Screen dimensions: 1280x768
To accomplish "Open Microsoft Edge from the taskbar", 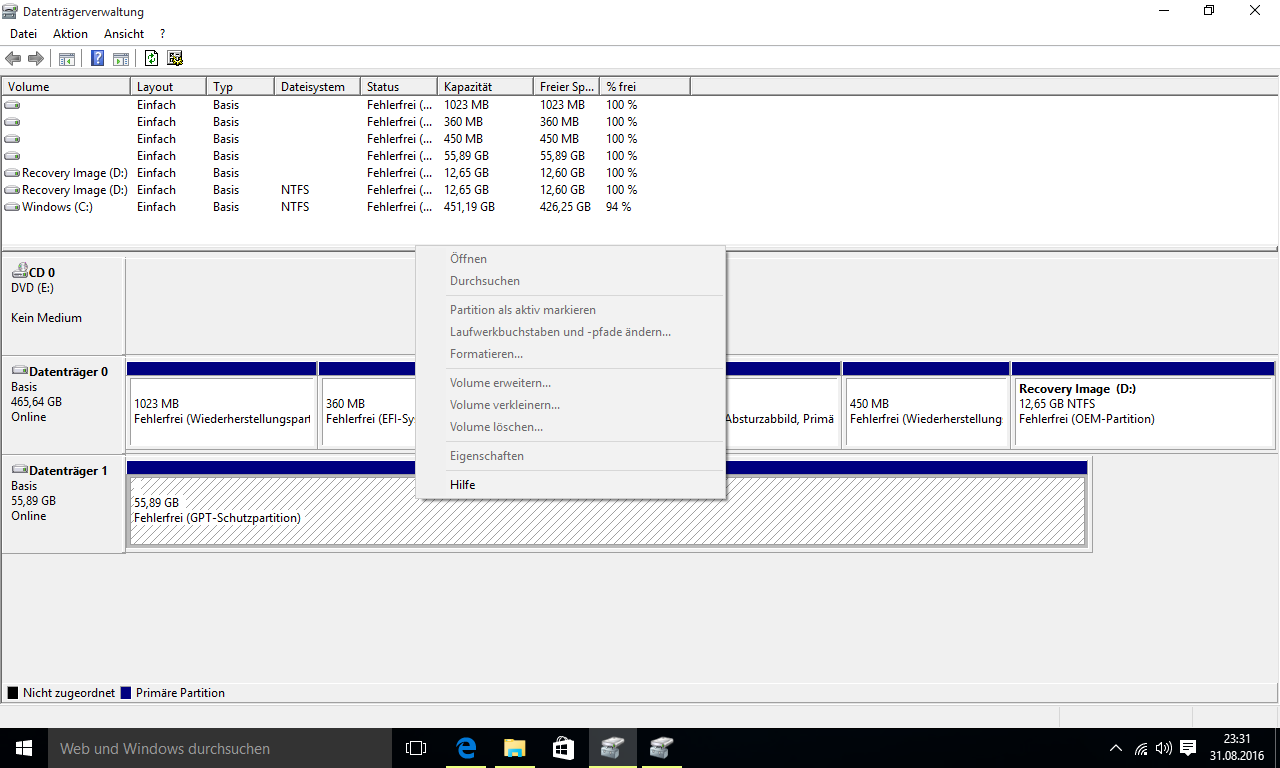I will (466, 748).
